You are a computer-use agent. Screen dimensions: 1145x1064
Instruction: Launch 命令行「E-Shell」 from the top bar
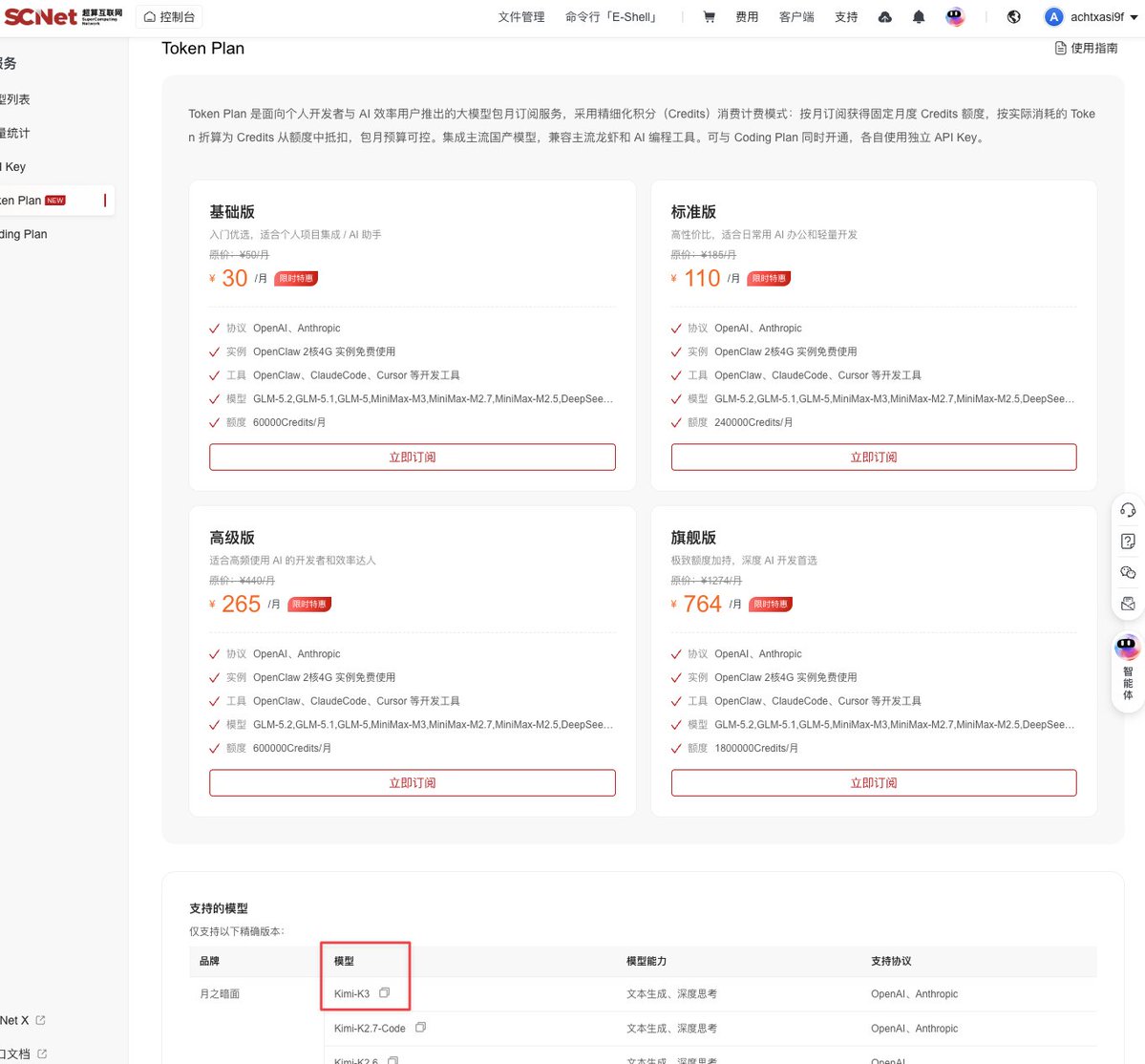(x=611, y=17)
